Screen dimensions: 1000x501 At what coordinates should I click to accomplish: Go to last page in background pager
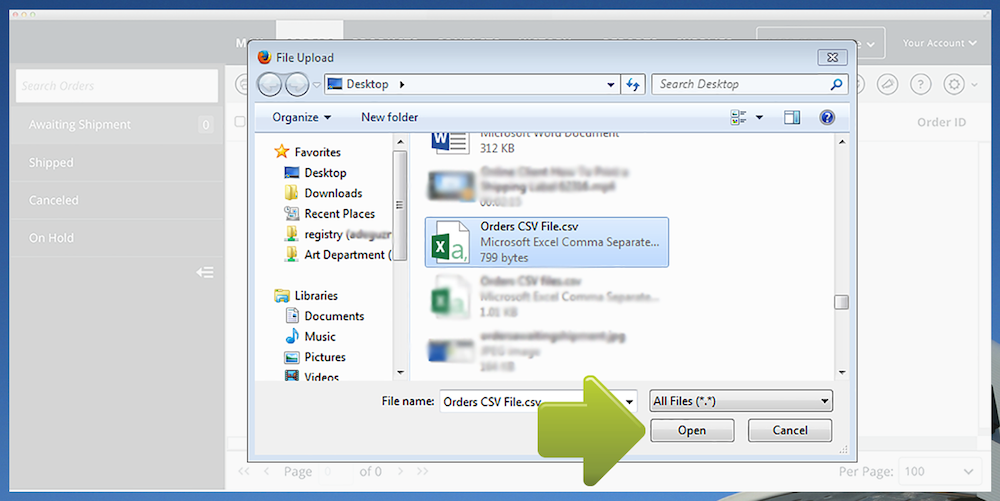tap(422, 472)
